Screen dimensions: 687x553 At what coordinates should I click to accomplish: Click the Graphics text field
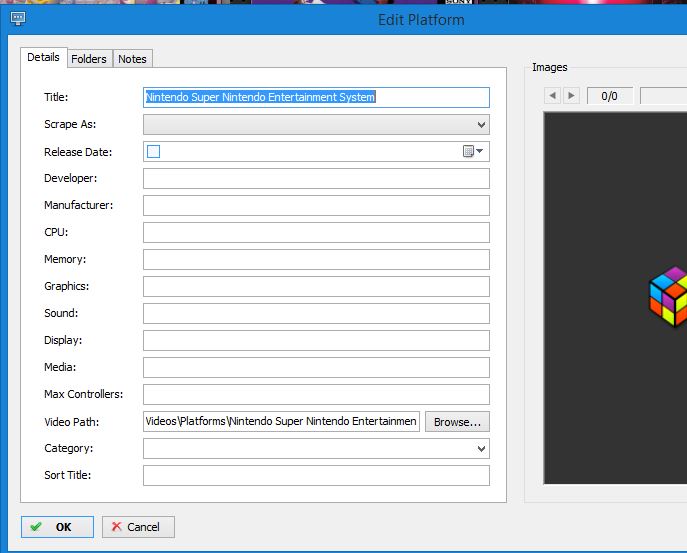[x=316, y=286]
